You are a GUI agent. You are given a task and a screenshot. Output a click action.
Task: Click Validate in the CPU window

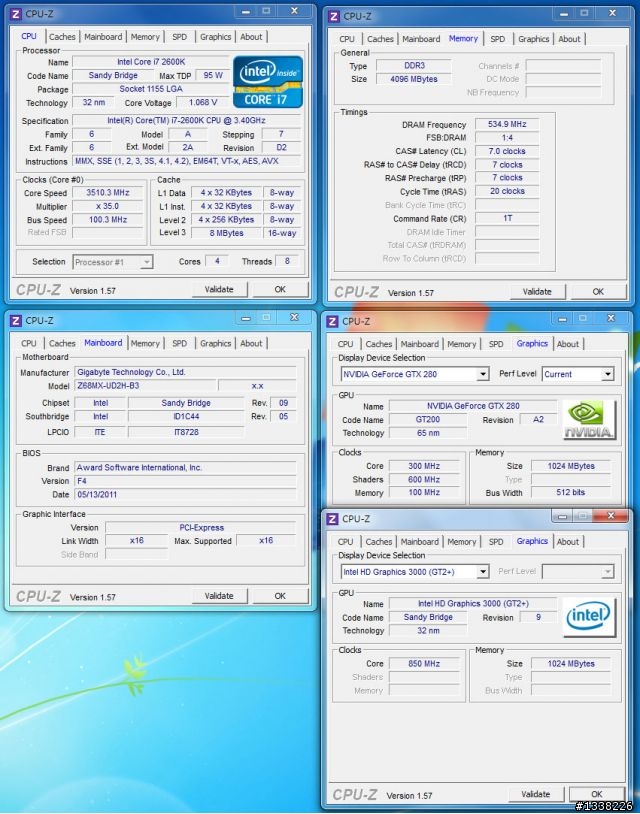219,289
